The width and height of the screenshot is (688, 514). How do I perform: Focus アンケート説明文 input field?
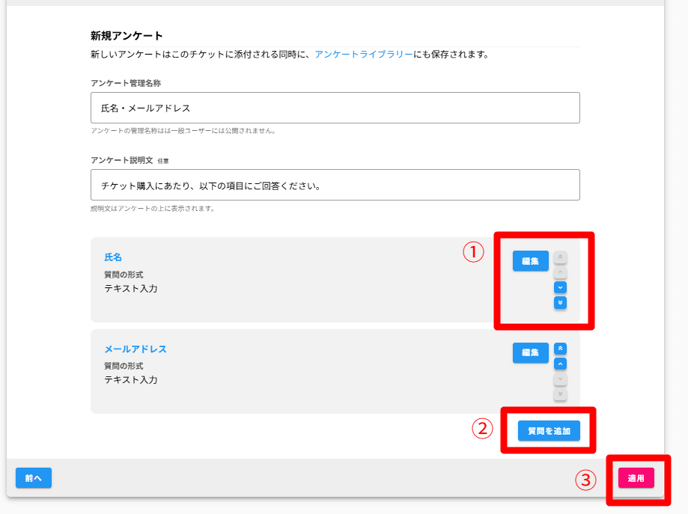click(x=335, y=185)
